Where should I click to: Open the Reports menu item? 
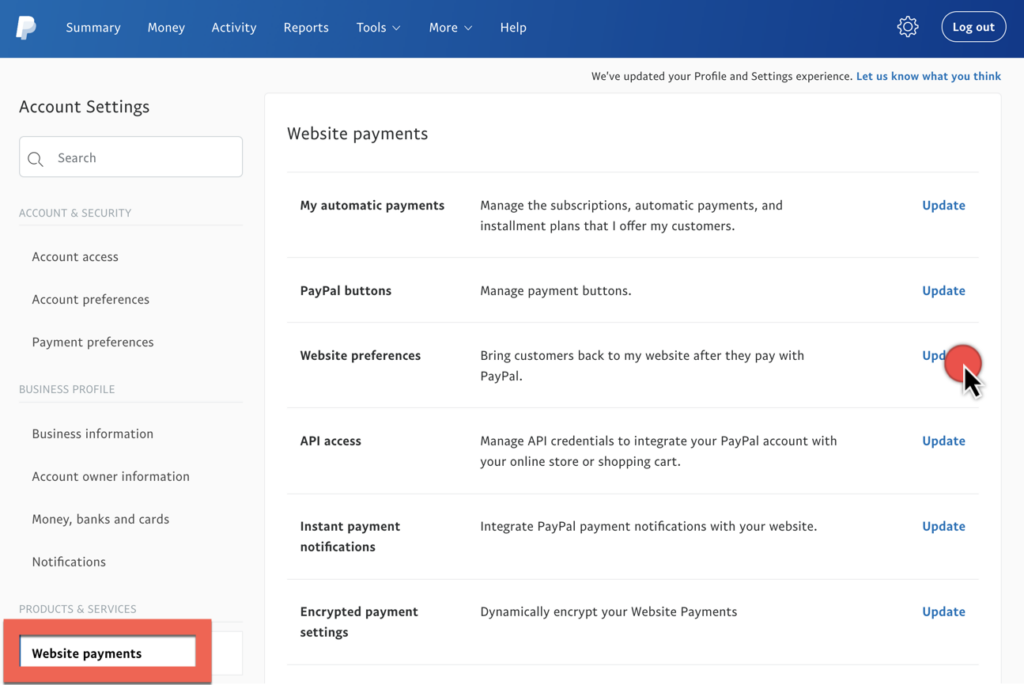coord(306,27)
